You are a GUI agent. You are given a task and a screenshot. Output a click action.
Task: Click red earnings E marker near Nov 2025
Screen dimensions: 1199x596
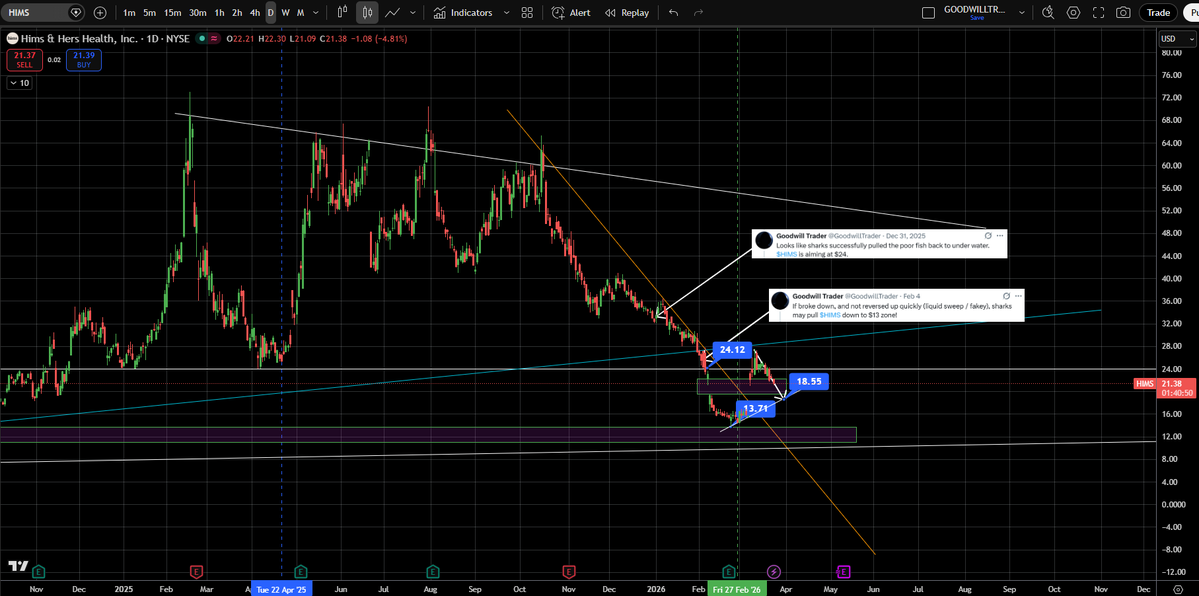pos(568,571)
